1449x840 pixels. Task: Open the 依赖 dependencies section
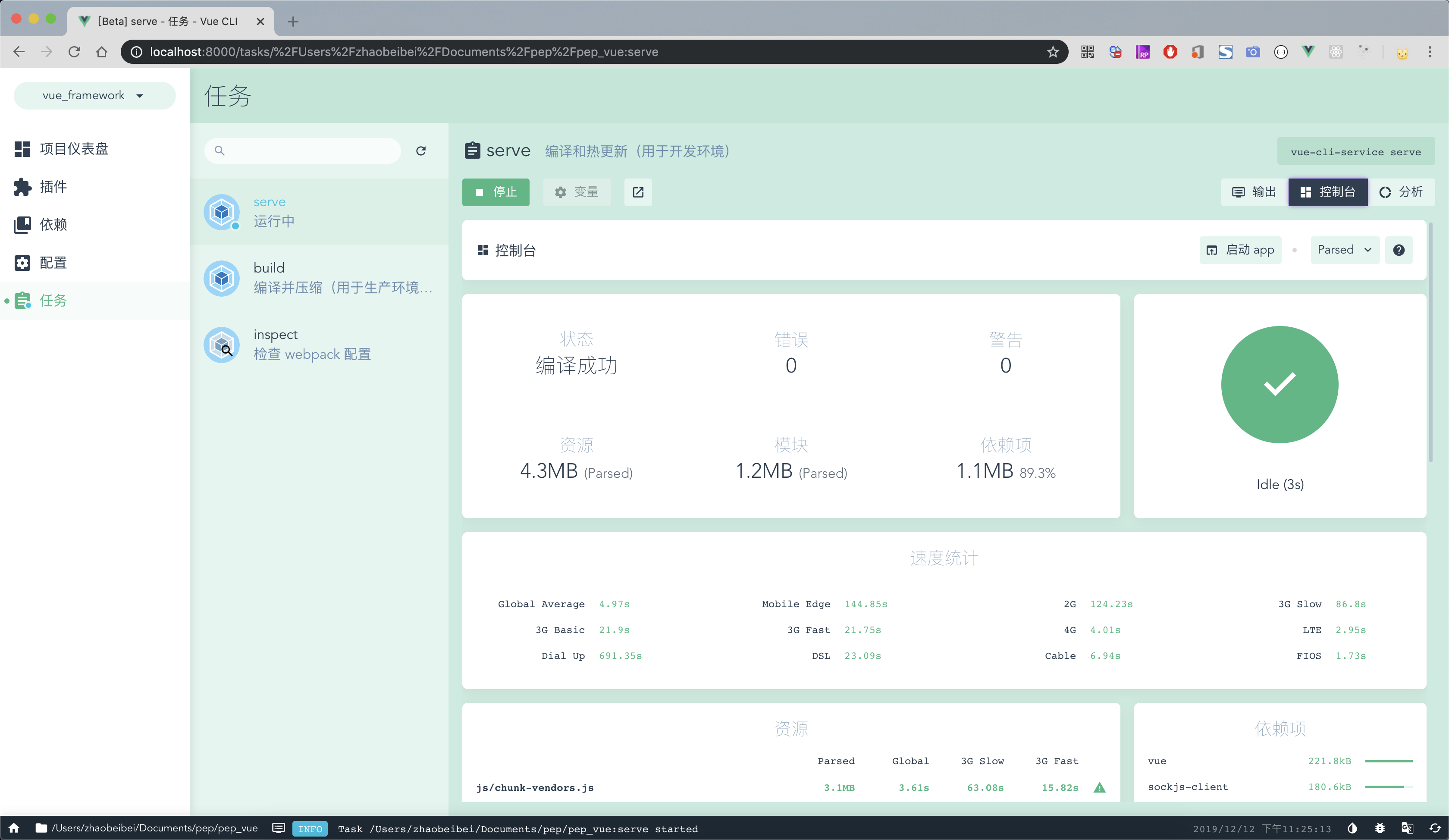pos(94,224)
